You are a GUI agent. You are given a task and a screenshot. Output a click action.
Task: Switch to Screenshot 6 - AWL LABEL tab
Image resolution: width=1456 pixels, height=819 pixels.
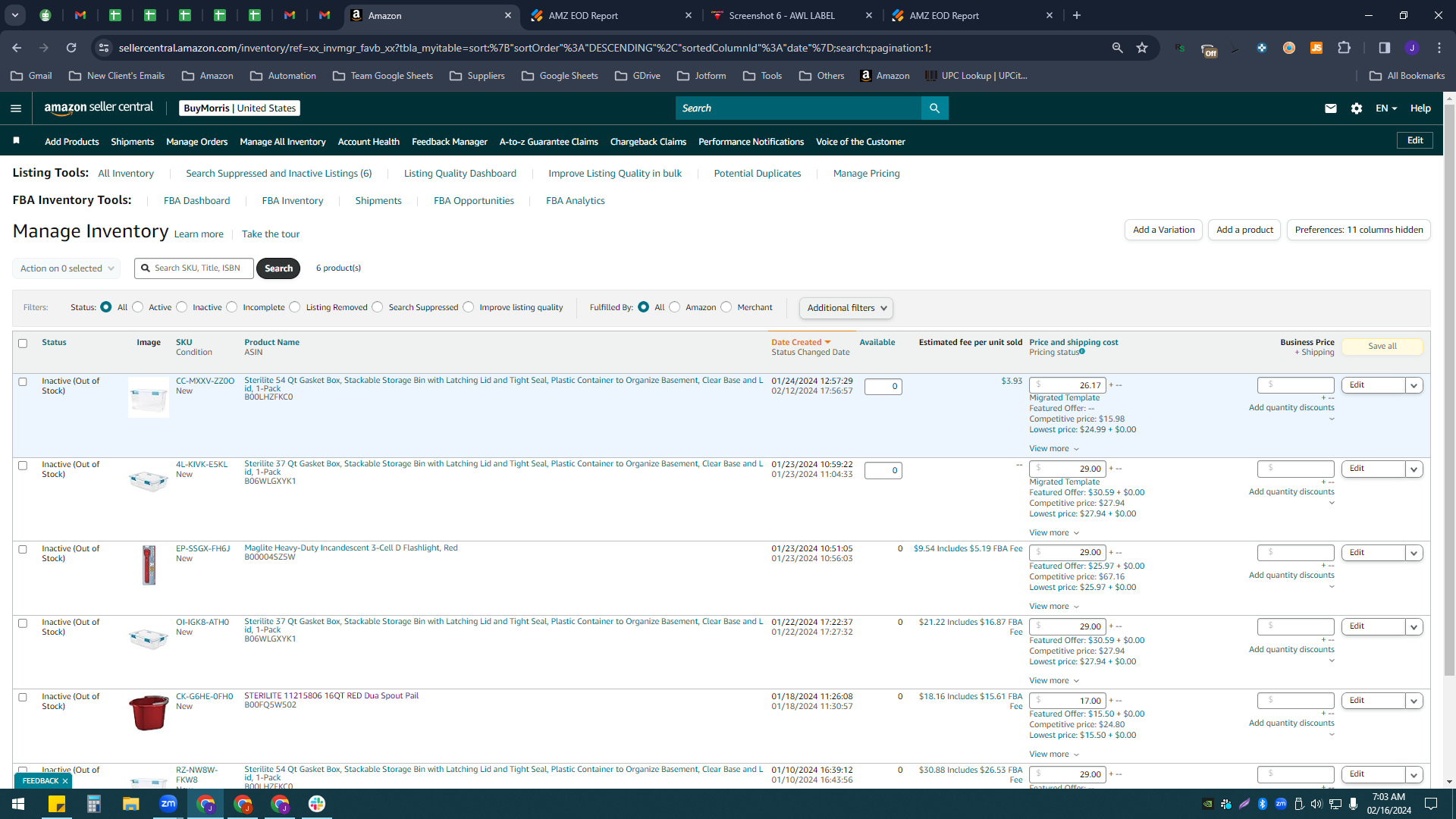pos(792,15)
